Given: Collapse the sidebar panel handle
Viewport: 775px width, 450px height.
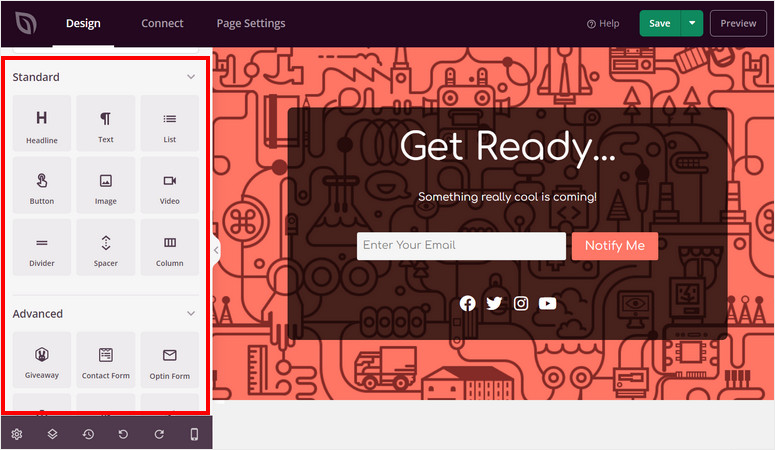Looking at the screenshot, I should coord(216,250).
